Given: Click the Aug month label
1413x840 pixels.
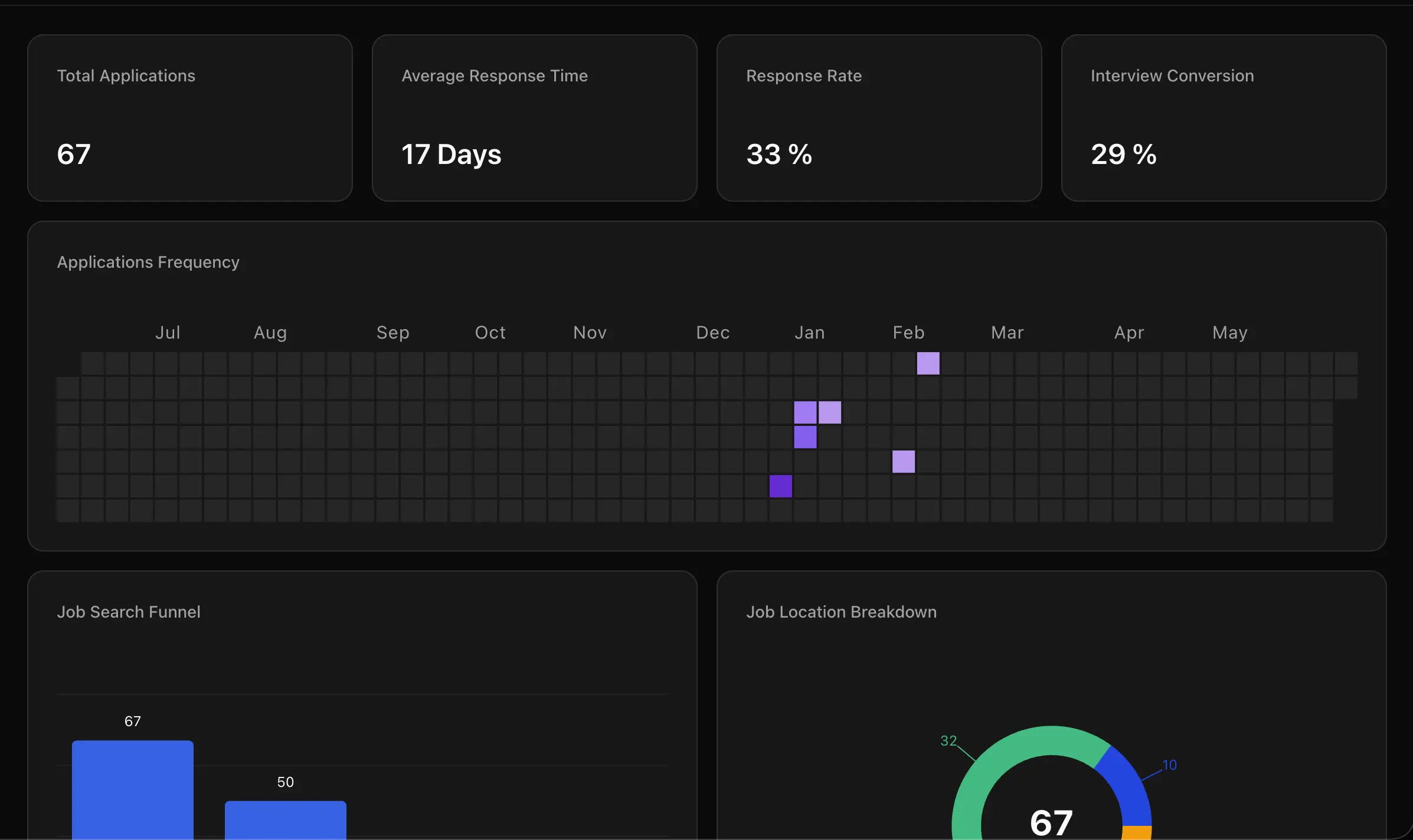Looking at the screenshot, I should point(270,333).
